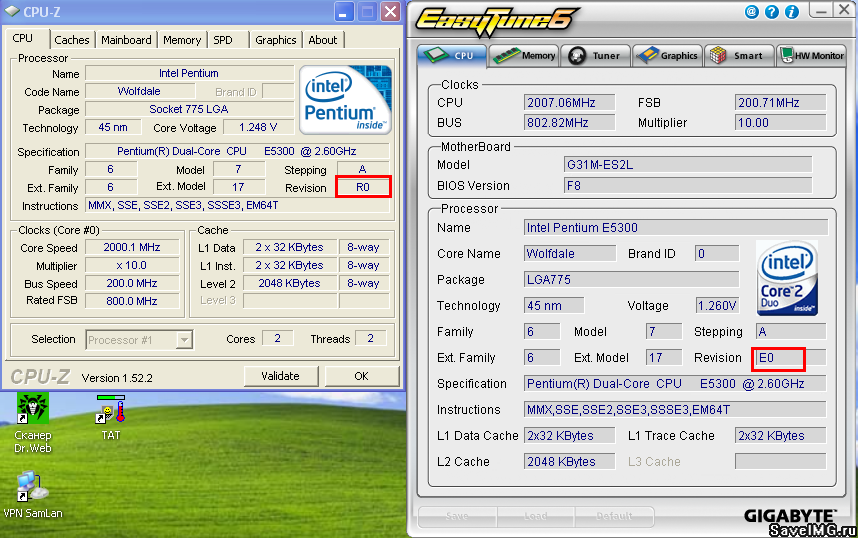Screen dimensions: 858x538
Task: Click the @ website icon in EasyTune6
Action: point(752,12)
